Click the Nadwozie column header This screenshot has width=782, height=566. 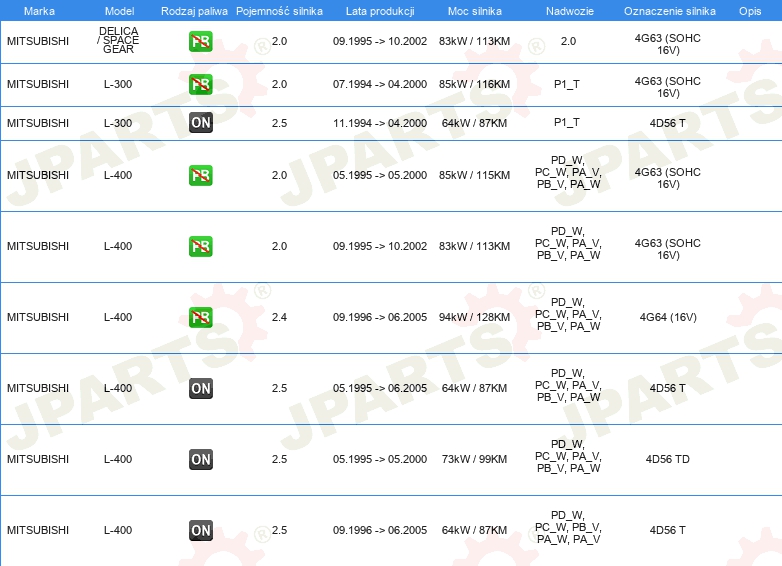pyautogui.click(x=570, y=11)
